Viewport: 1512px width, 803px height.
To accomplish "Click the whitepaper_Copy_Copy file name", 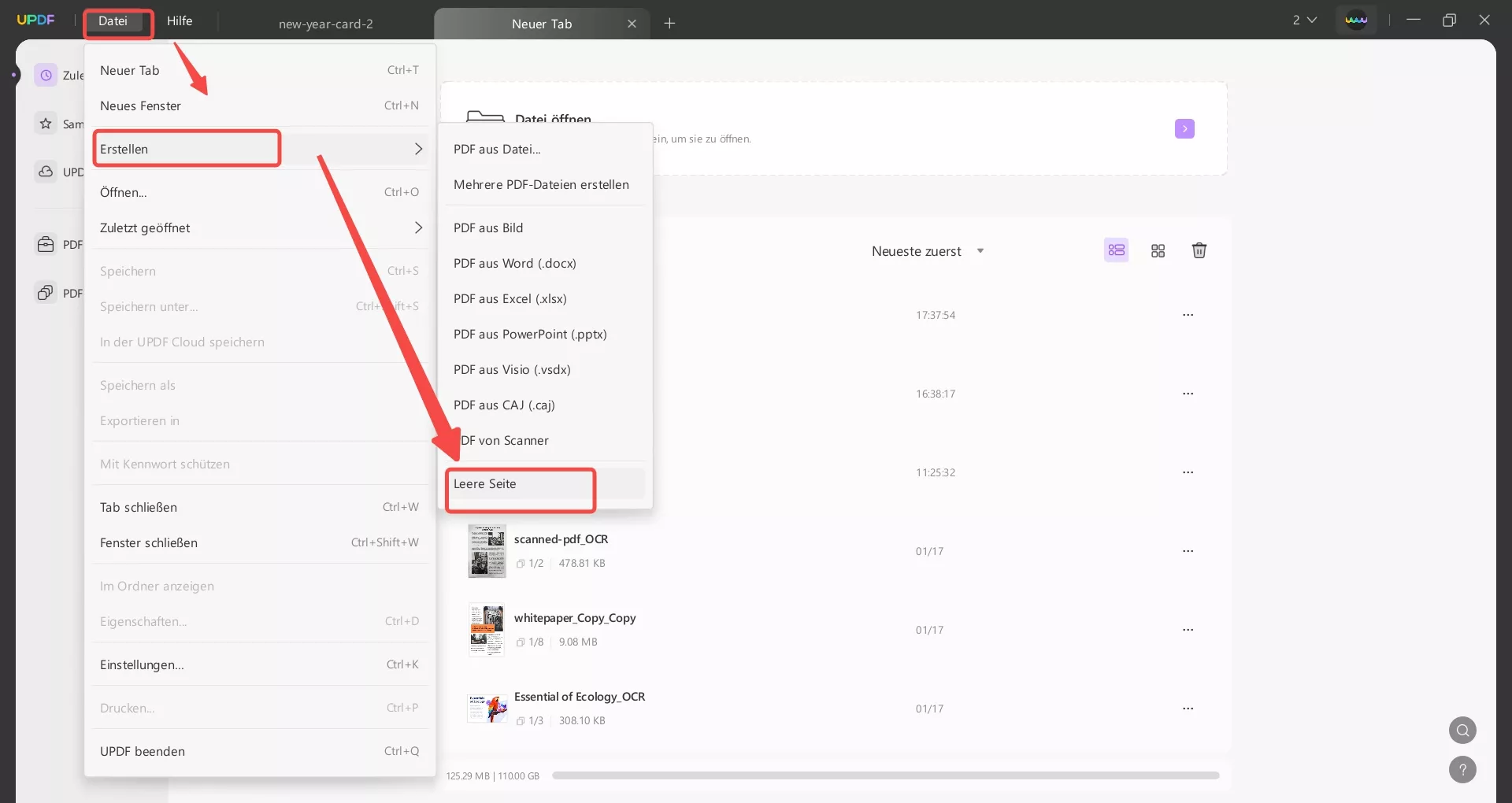I will pos(575,618).
